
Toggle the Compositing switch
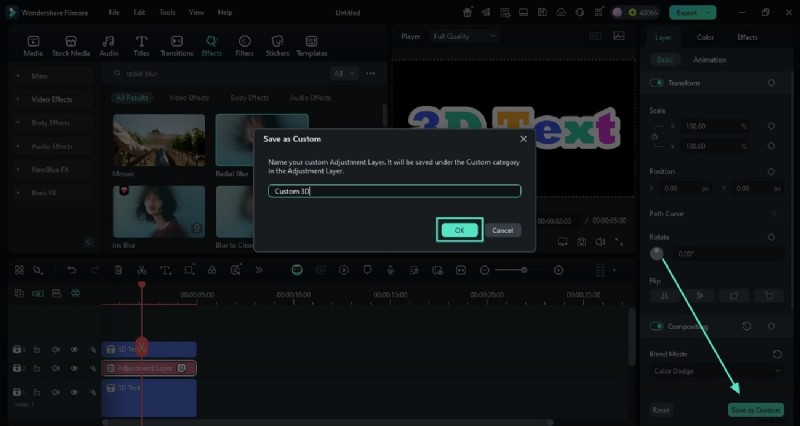(x=657, y=326)
